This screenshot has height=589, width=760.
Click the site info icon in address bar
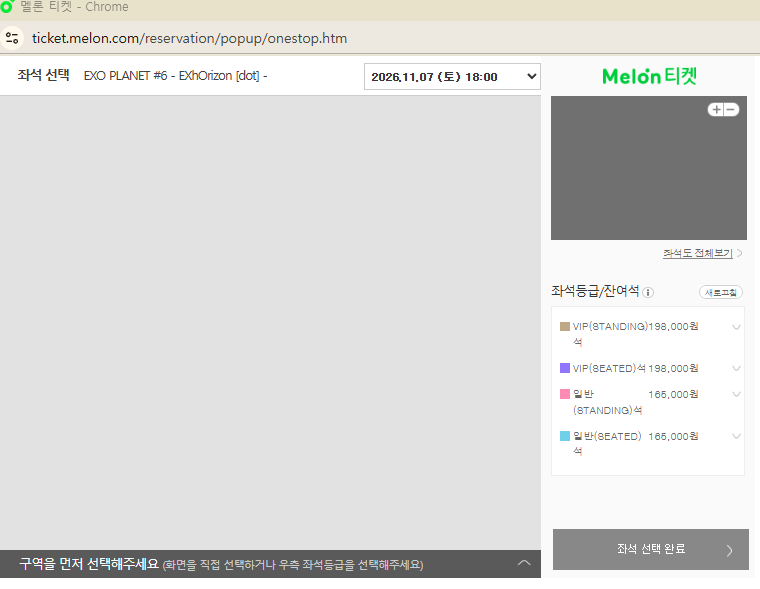[12, 38]
